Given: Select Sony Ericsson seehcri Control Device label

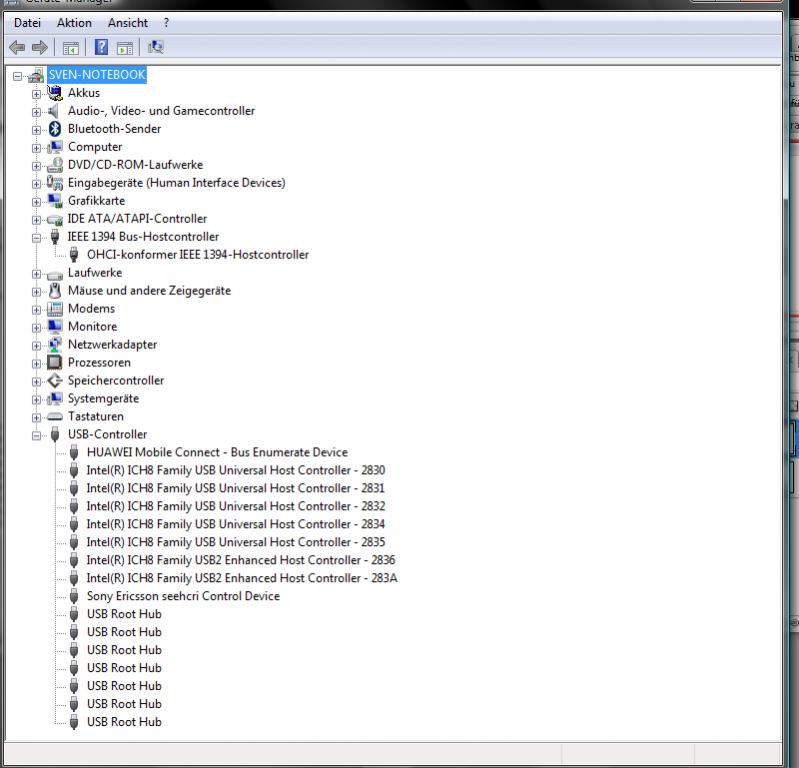Looking at the screenshot, I should point(183,596).
